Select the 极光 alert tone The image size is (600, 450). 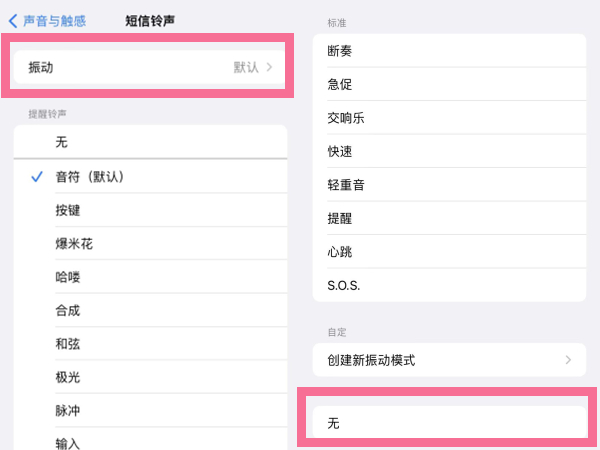[150, 377]
